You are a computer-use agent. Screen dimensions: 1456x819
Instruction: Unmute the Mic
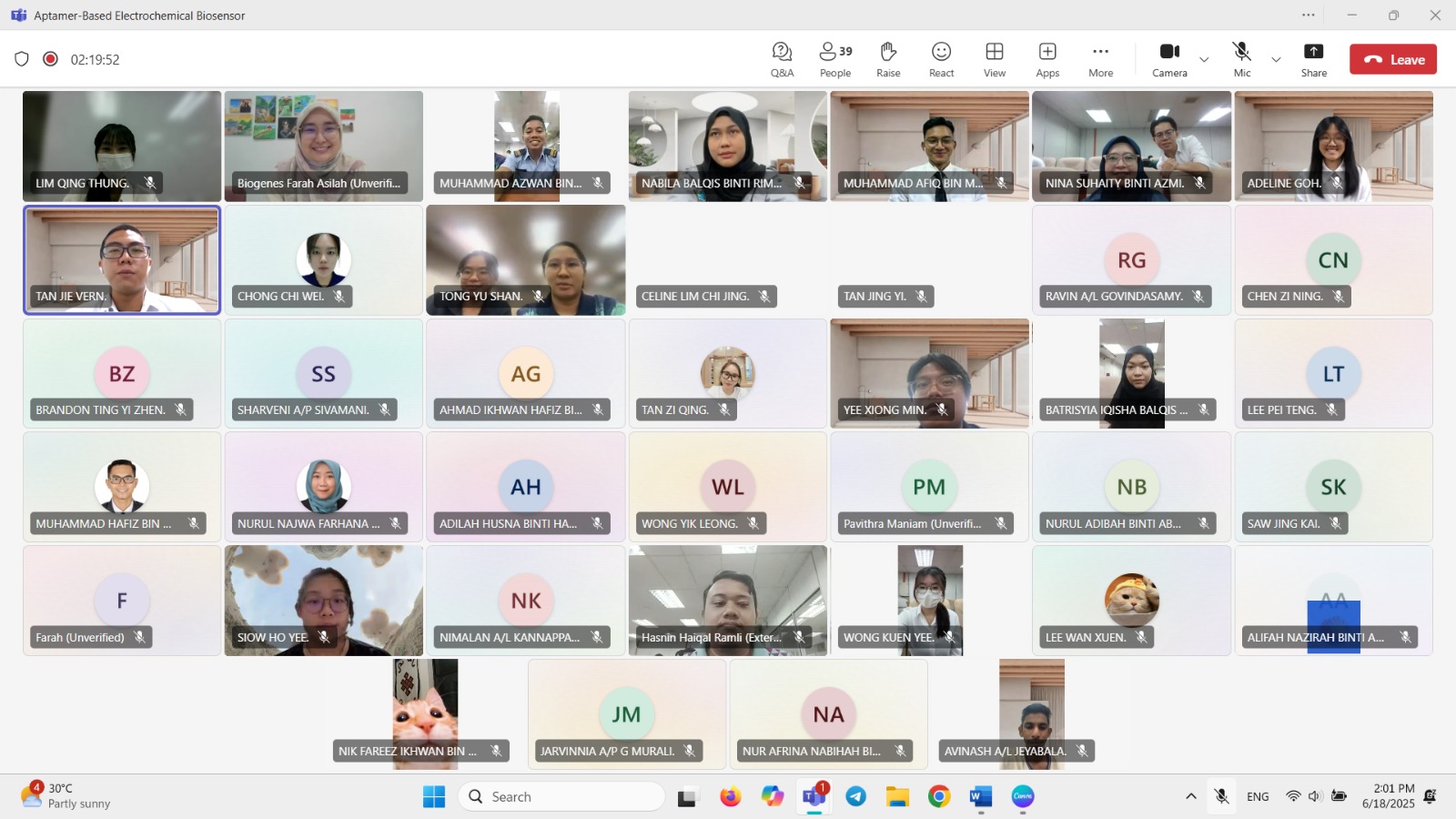tap(1242, 60)
